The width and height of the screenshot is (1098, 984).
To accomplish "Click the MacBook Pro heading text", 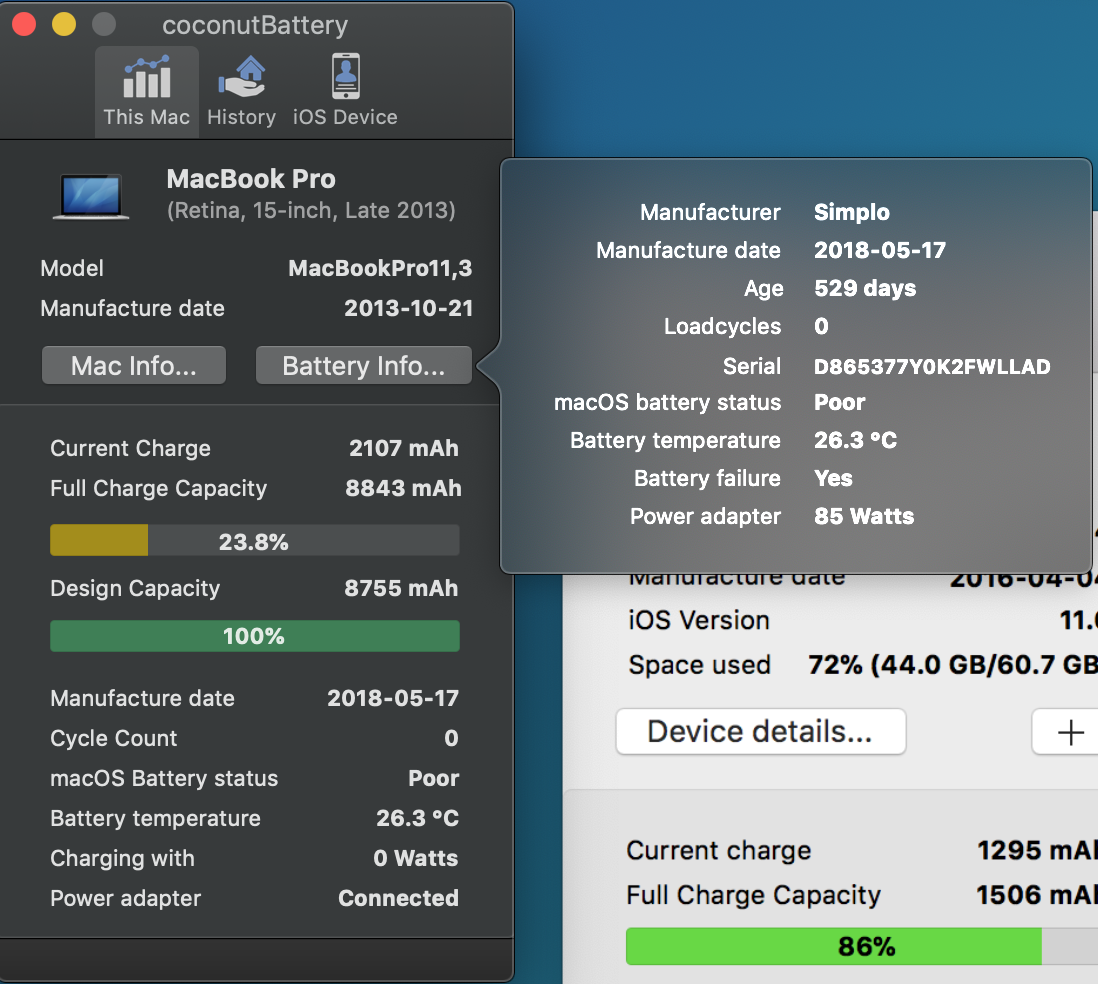I will 251,179.
